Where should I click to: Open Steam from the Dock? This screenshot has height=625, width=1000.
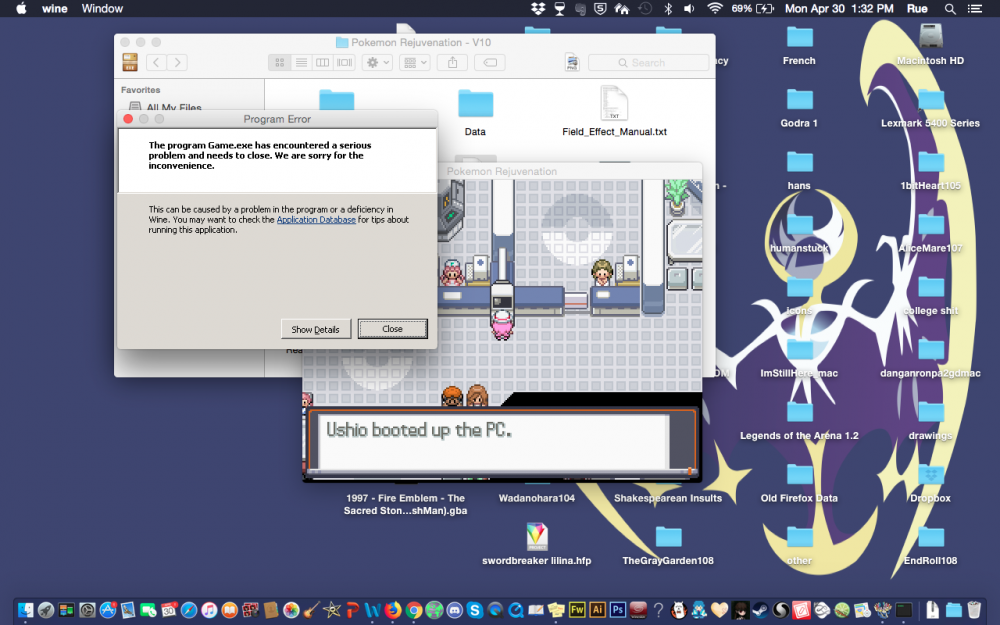[760, 610]
